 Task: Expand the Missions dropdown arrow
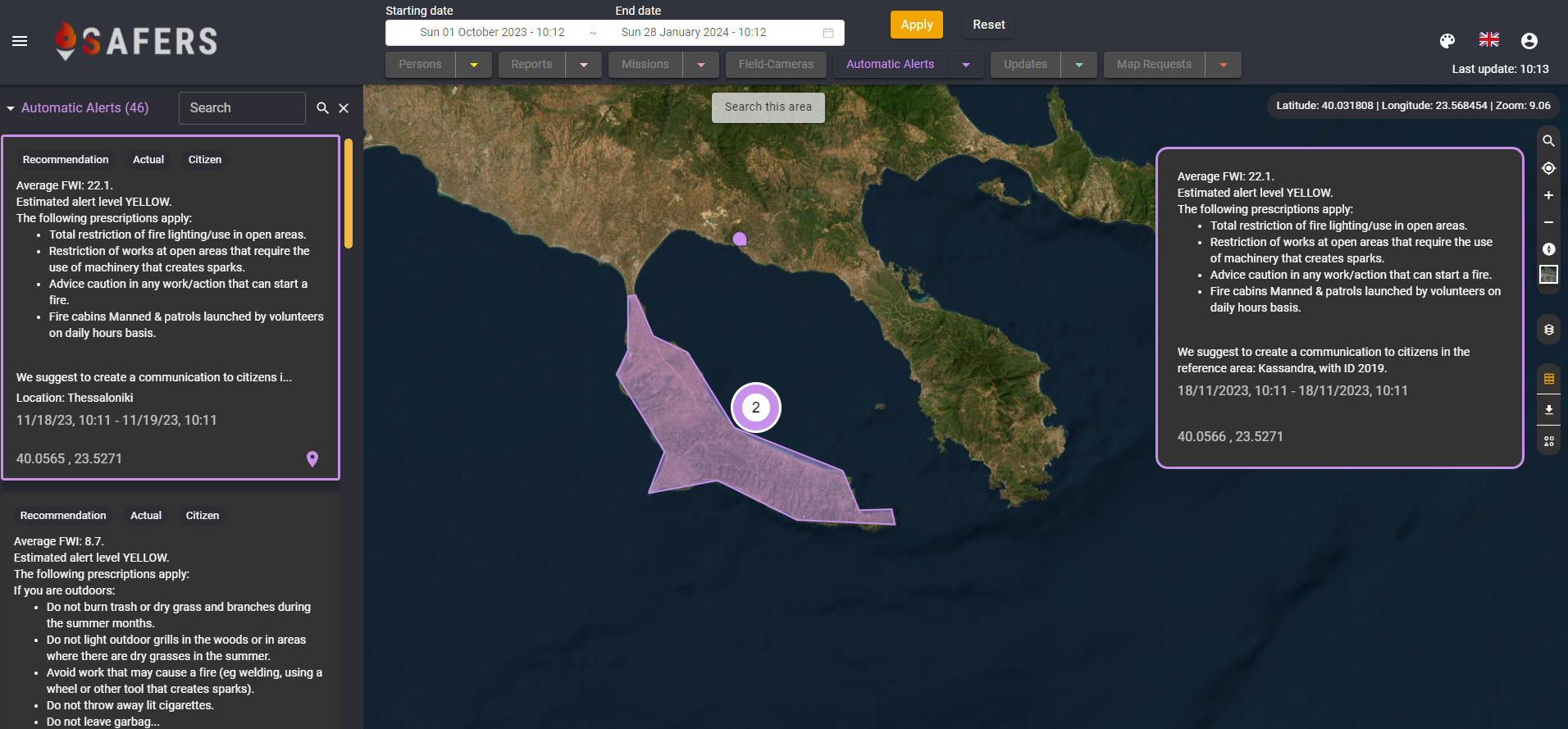(x=701, y=64)
